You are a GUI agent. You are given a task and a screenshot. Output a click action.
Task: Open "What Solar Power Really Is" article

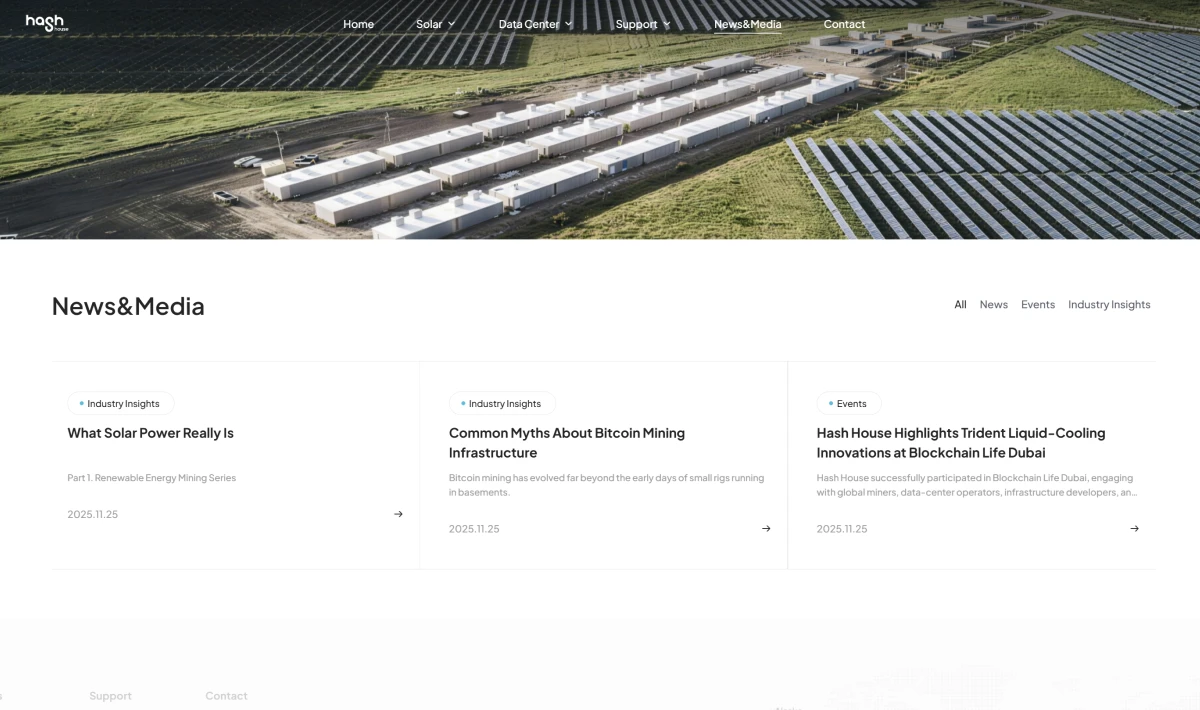(150, 433)
